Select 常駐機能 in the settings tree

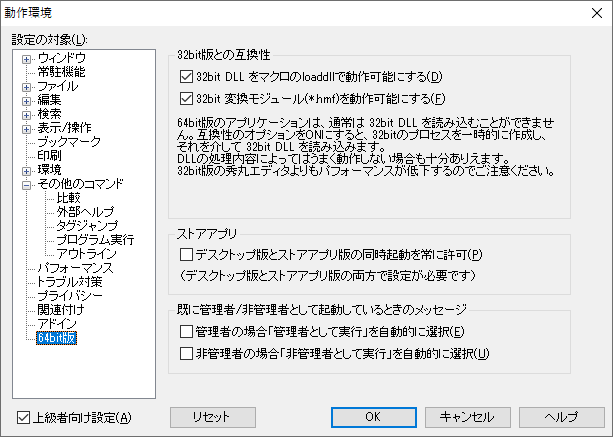(x=61, y=72)
